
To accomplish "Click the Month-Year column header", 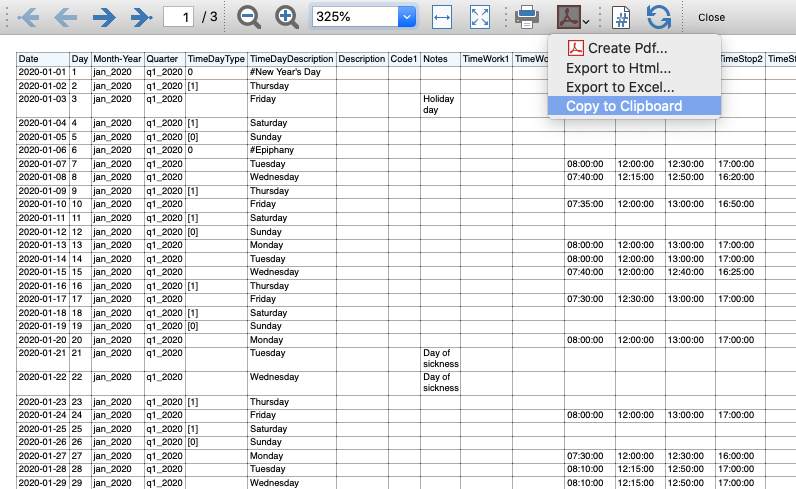I will tap(117, 59).
